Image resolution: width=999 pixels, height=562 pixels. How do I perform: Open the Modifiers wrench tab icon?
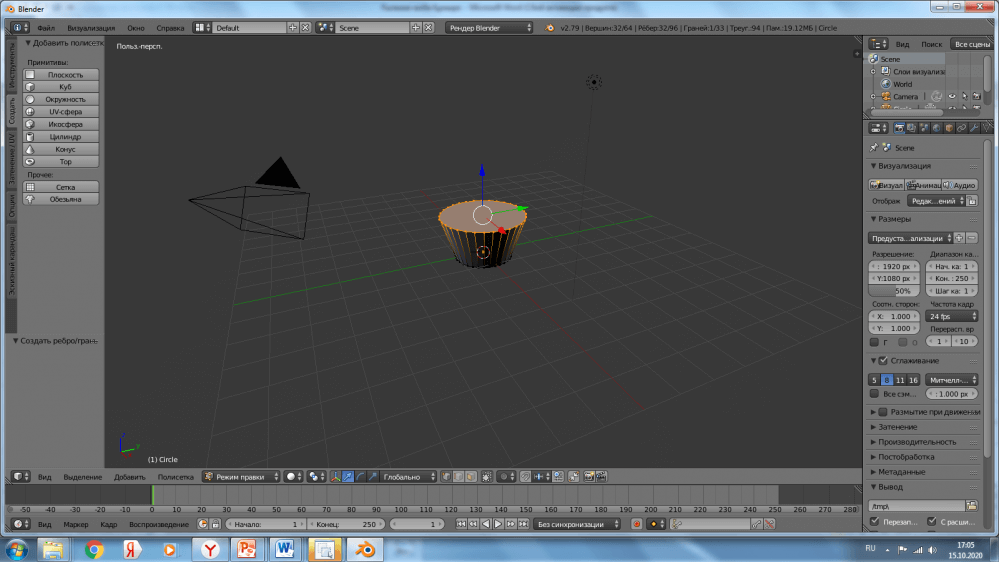click(x=973, y=128)
